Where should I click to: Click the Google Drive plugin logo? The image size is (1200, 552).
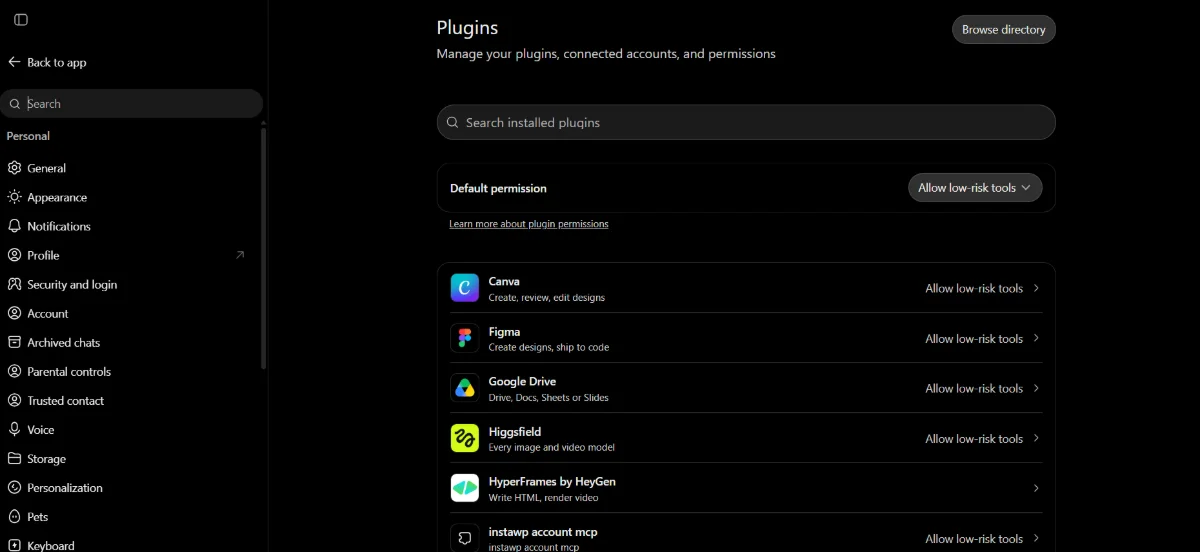464,388
